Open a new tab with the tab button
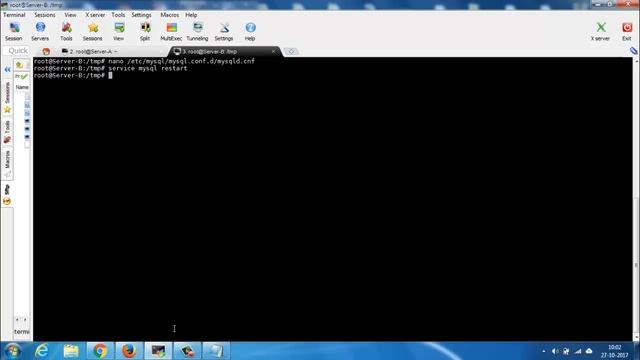The width and height of the screenshot is (640, 360). 291,51
